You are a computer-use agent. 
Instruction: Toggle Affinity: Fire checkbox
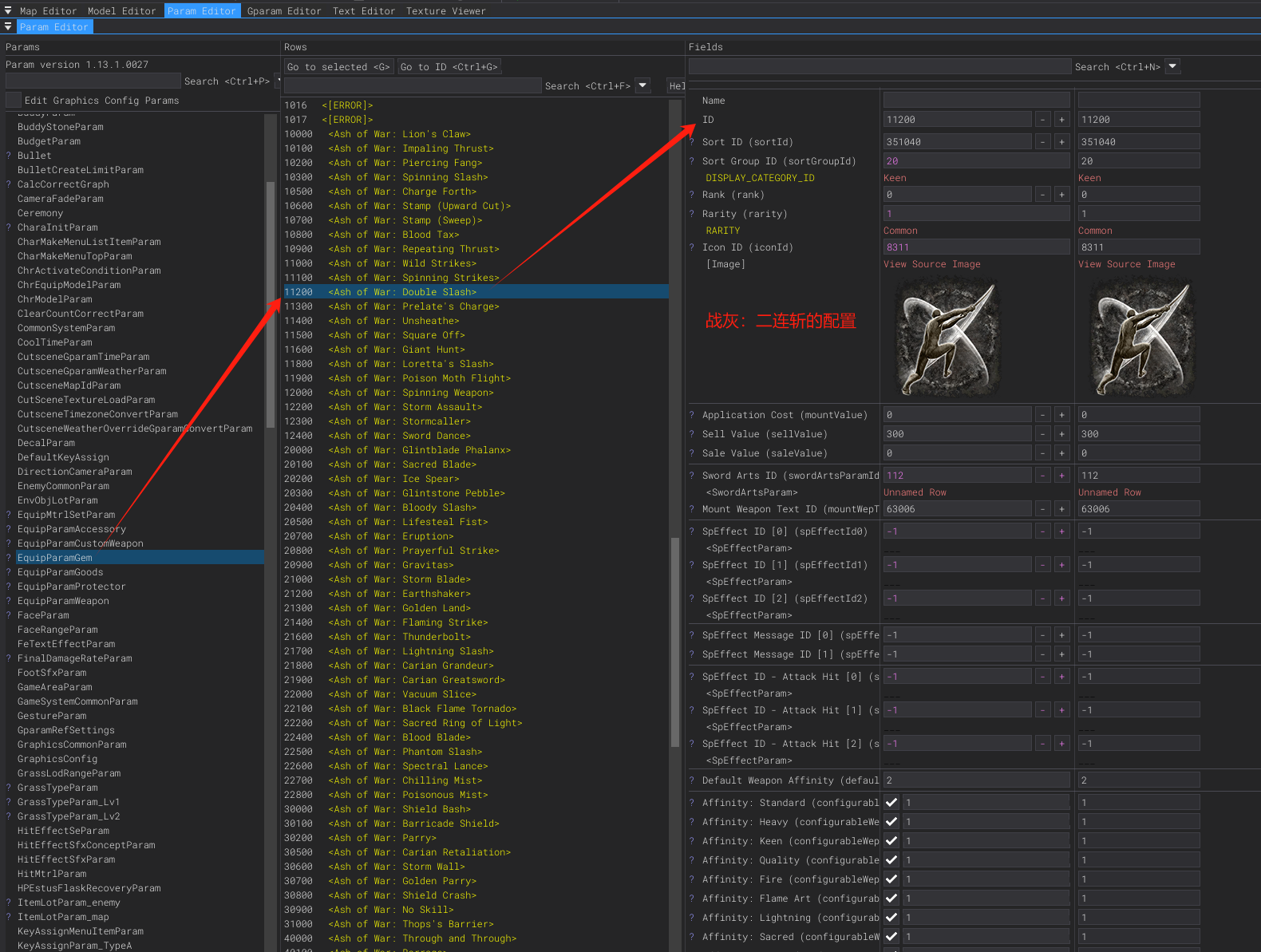click(891, 879)
